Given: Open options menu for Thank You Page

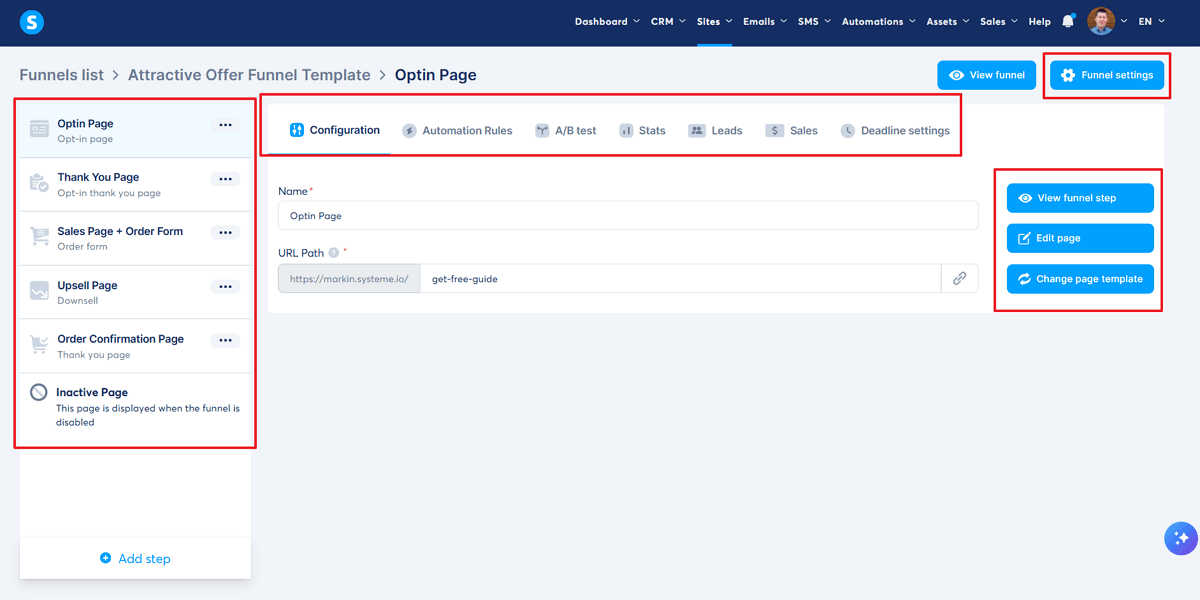Looking at the screenshot, I should pos(225,179).
